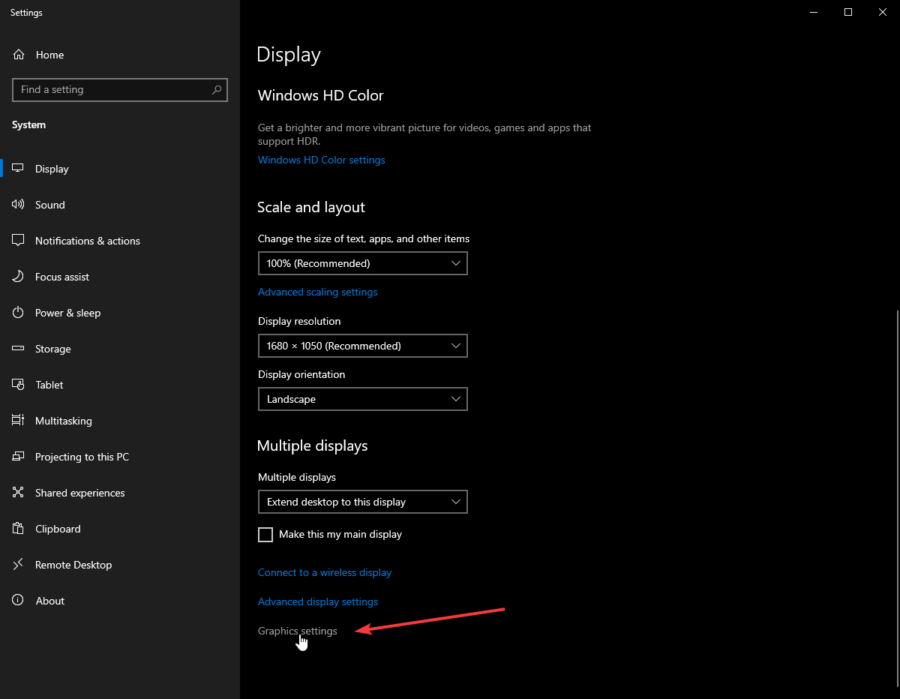Open Power & sleep settings icon
The width and height of the screenshot is (900, 699).
pos(17,313)
